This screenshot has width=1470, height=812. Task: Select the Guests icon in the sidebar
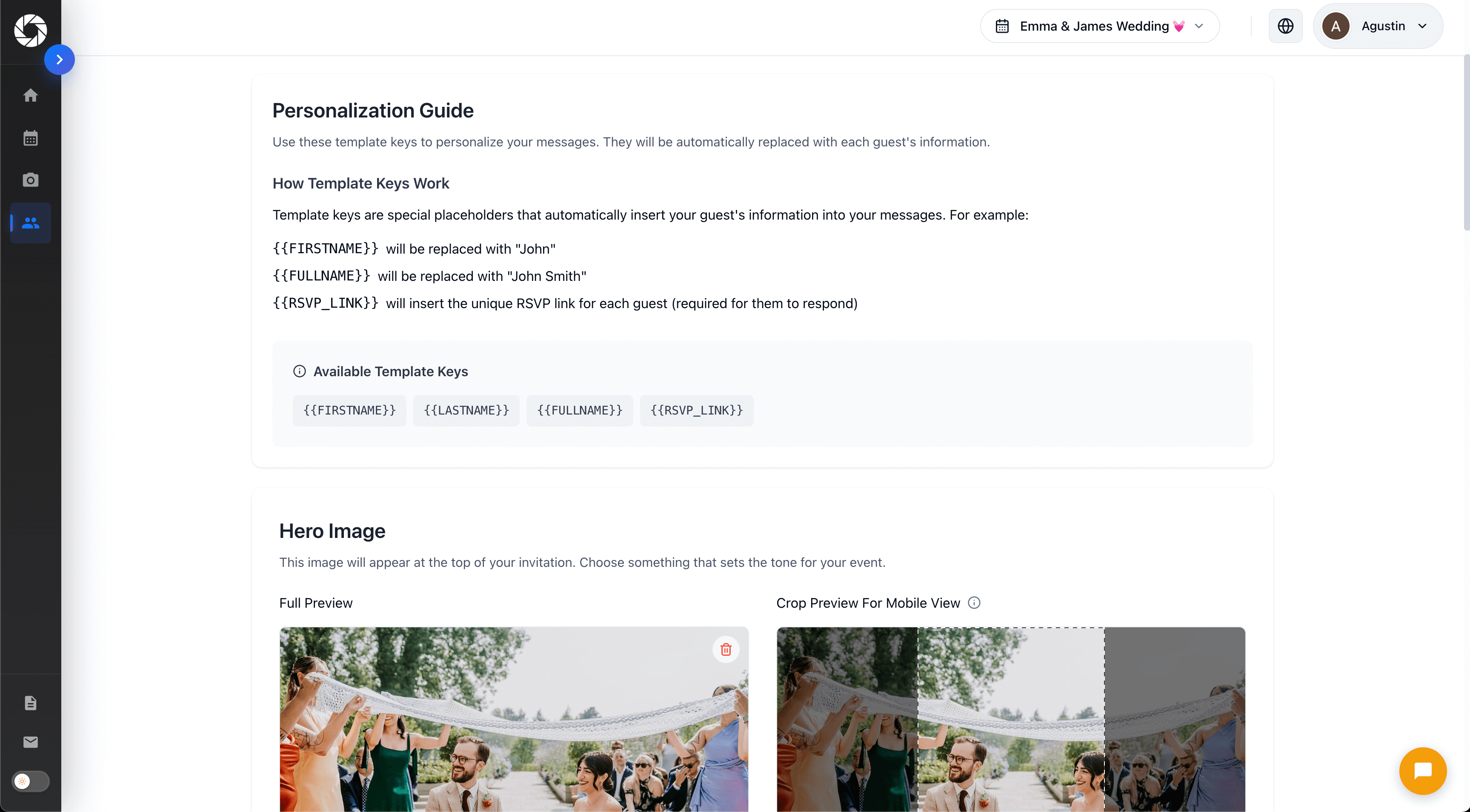[30, 223]
